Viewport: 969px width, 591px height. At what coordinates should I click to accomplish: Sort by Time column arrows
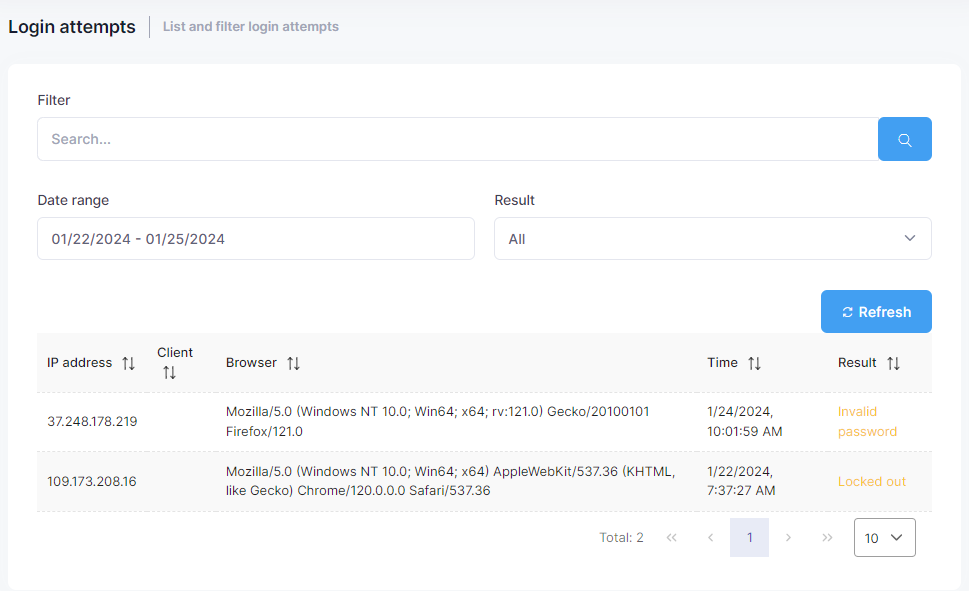[x=755, y=364]
